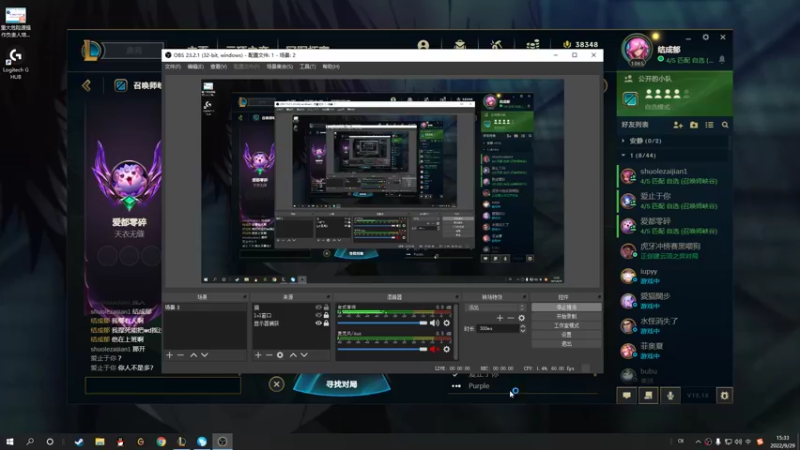
Task: Move source down in OBS Sources panel
Action: point(304,355)
